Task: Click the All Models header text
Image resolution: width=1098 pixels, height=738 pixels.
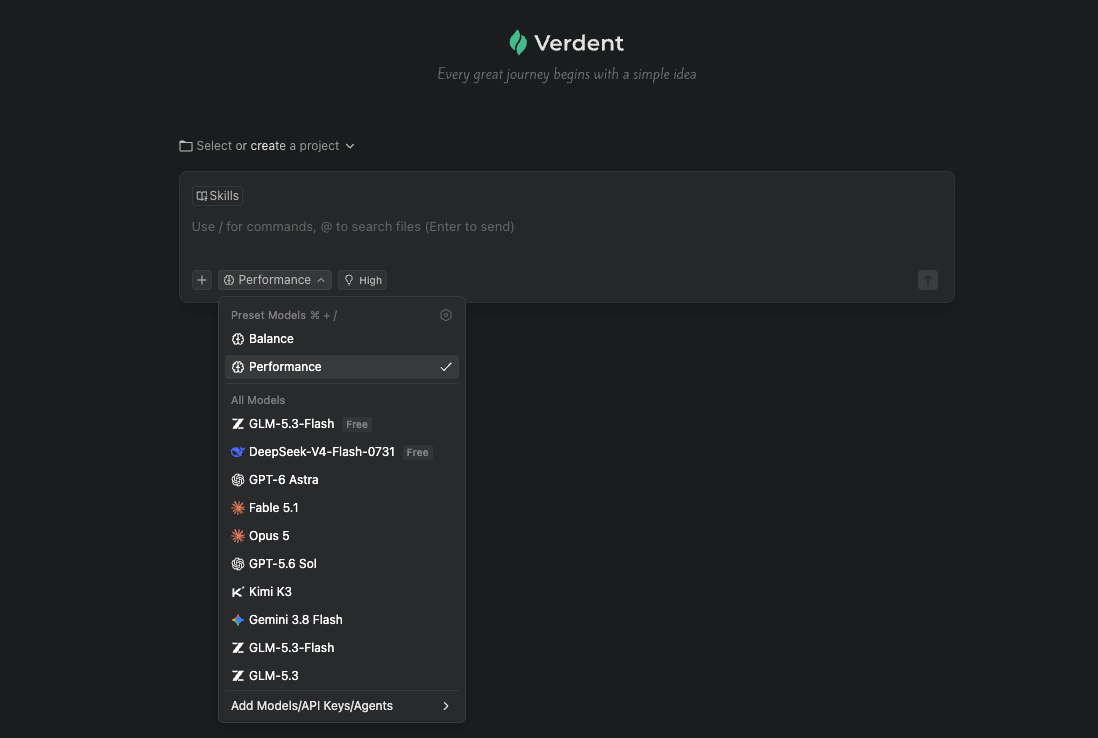Action: [258, 401]
